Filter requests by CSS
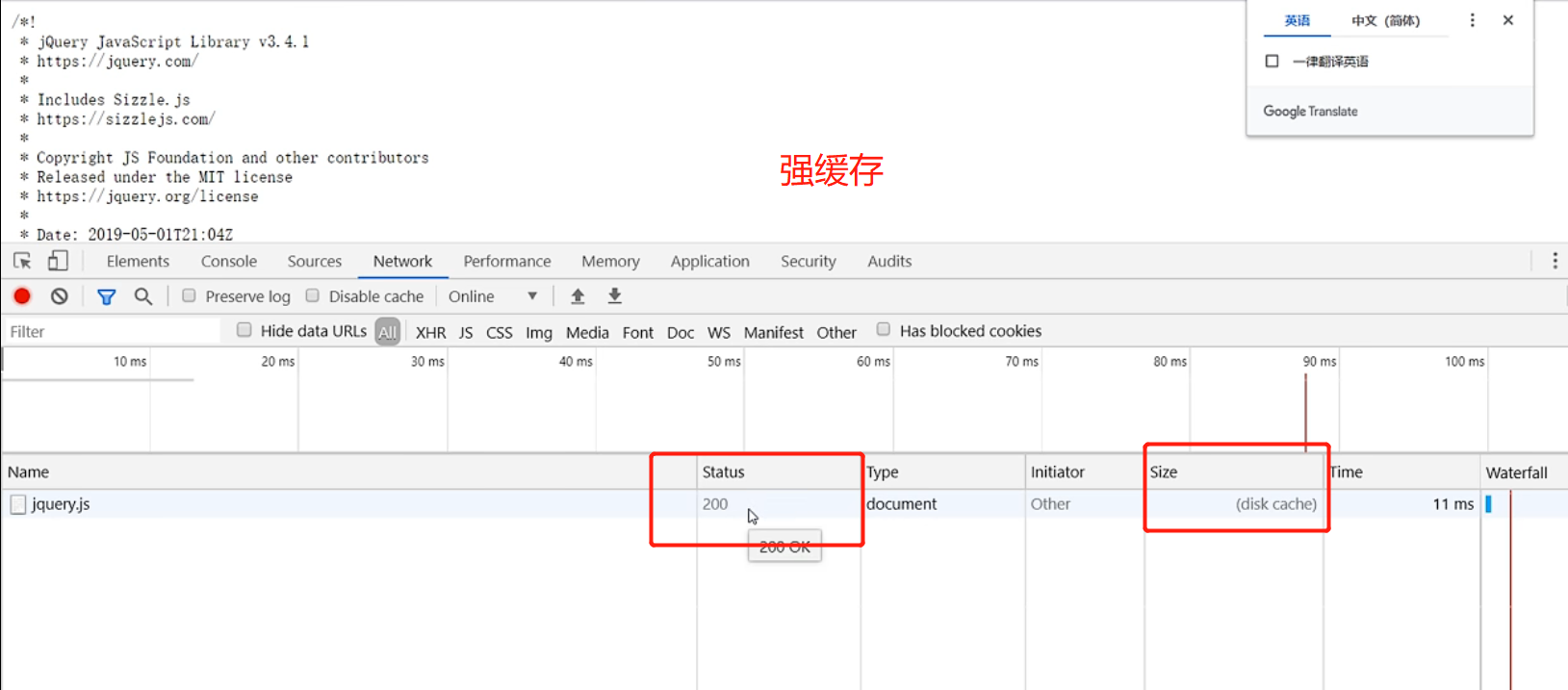1568x690 pixels. 499,332
